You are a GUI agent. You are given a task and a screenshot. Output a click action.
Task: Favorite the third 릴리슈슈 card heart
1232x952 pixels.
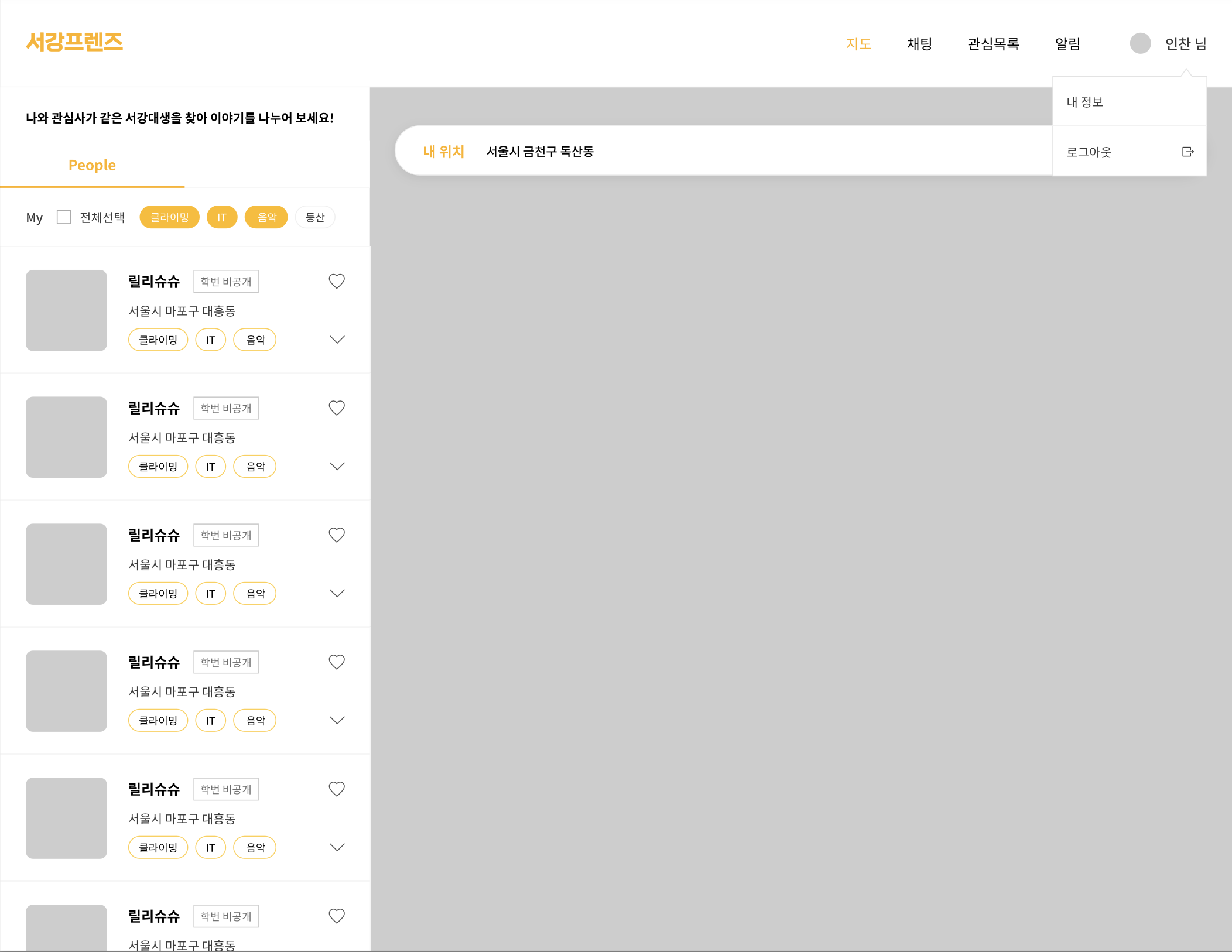[337, 535]
